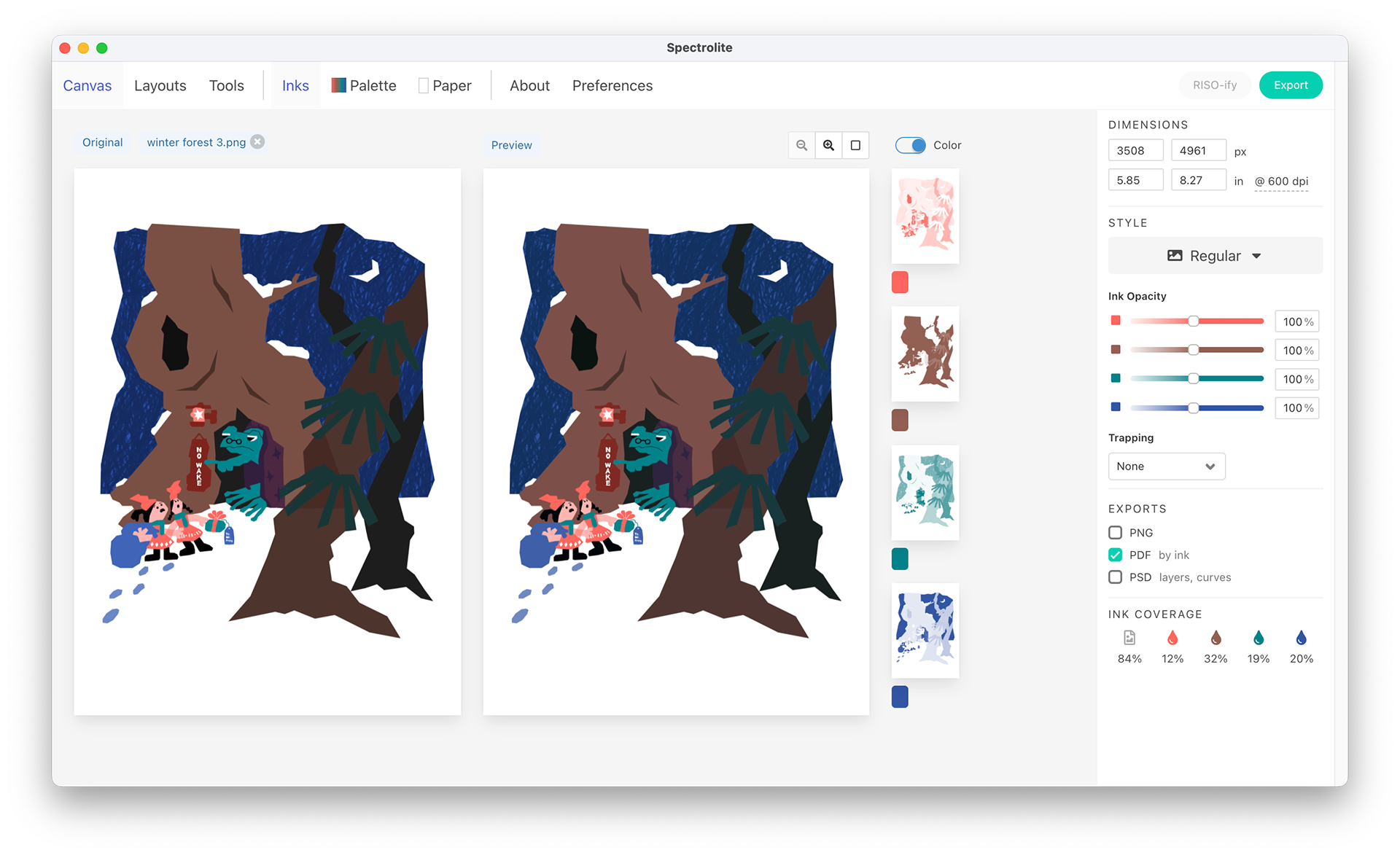Enable PSD layers, curves export checkbox
This screenshot has height=855, width=1400.
coord(1116,577)
